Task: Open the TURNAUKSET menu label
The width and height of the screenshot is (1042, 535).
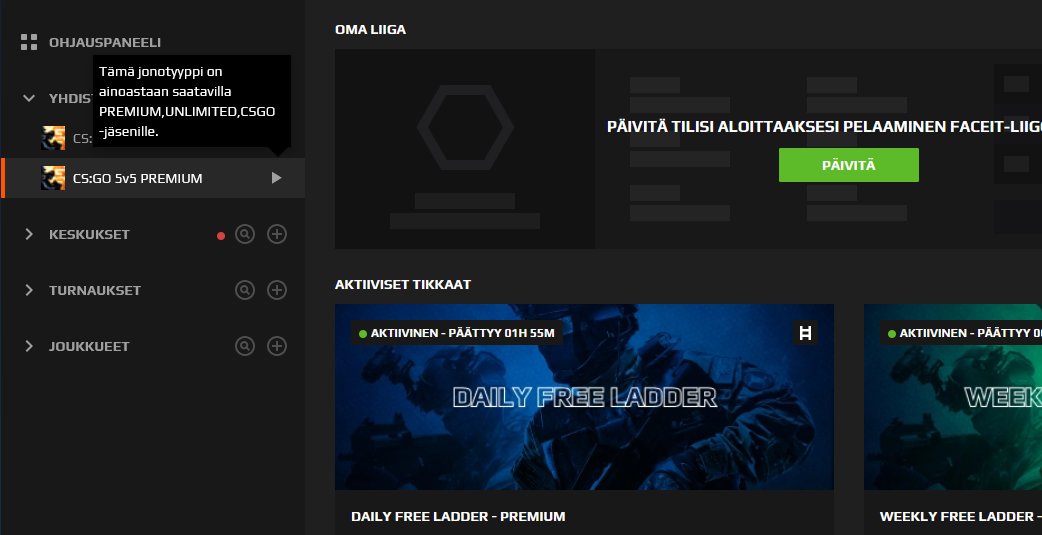Action: coord(95,290)
